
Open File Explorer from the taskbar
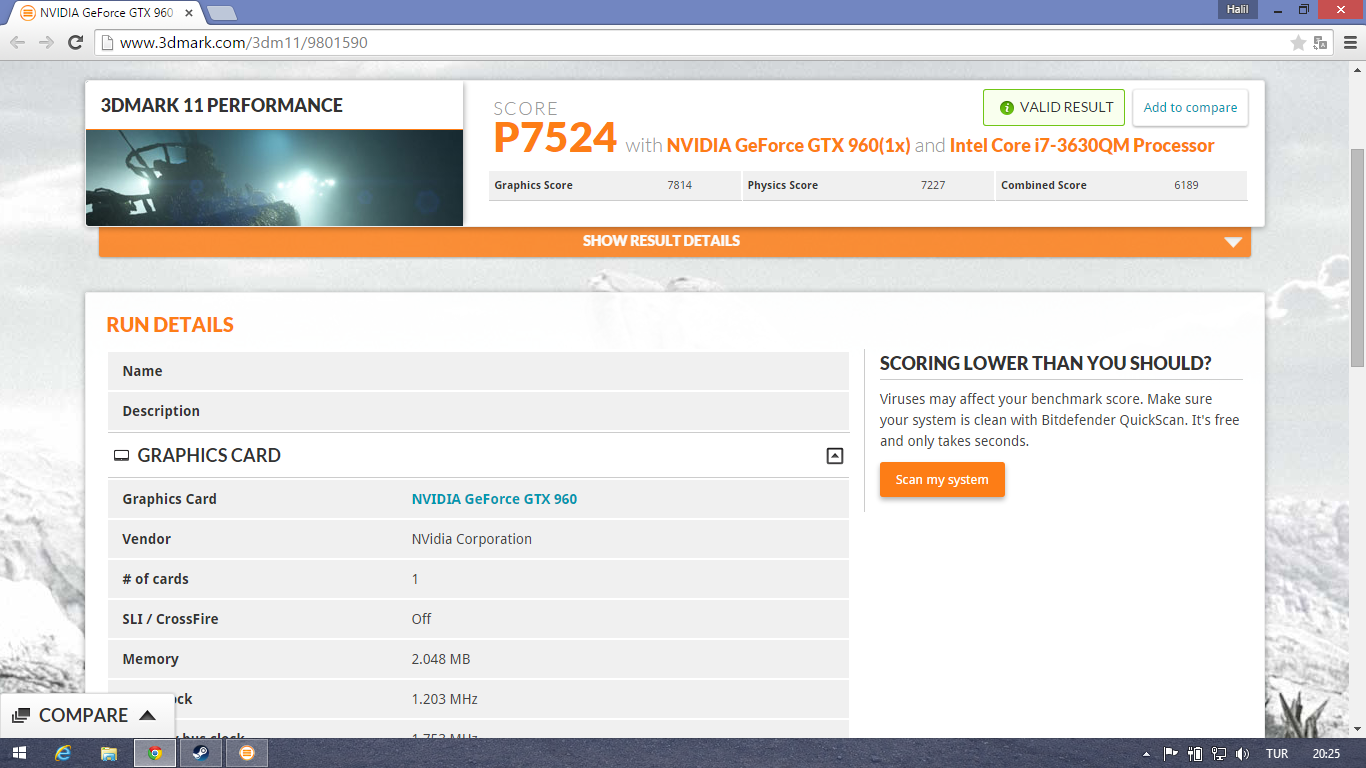point(109,753)
